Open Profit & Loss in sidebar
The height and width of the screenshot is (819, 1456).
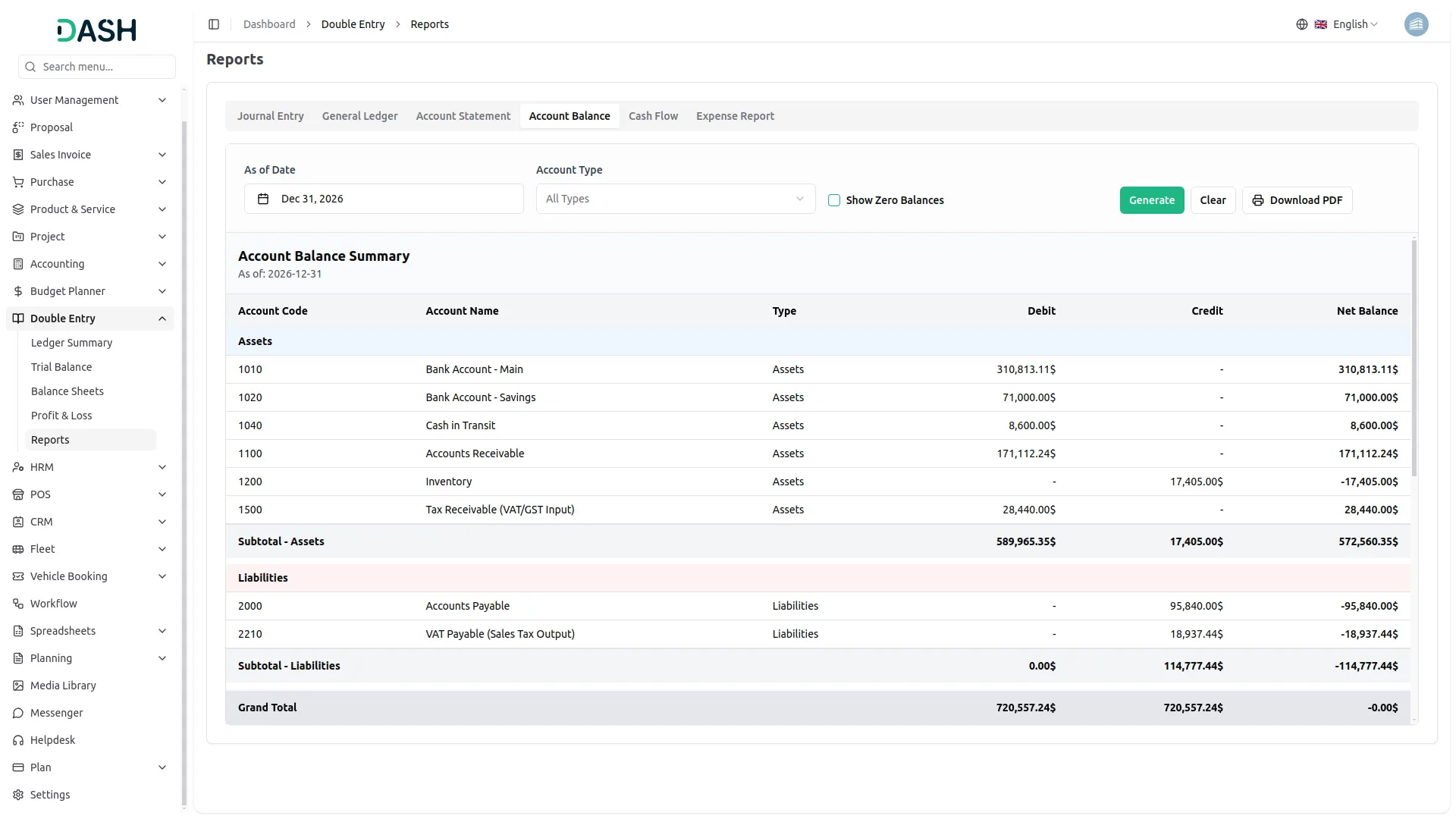tap(61, 416)
